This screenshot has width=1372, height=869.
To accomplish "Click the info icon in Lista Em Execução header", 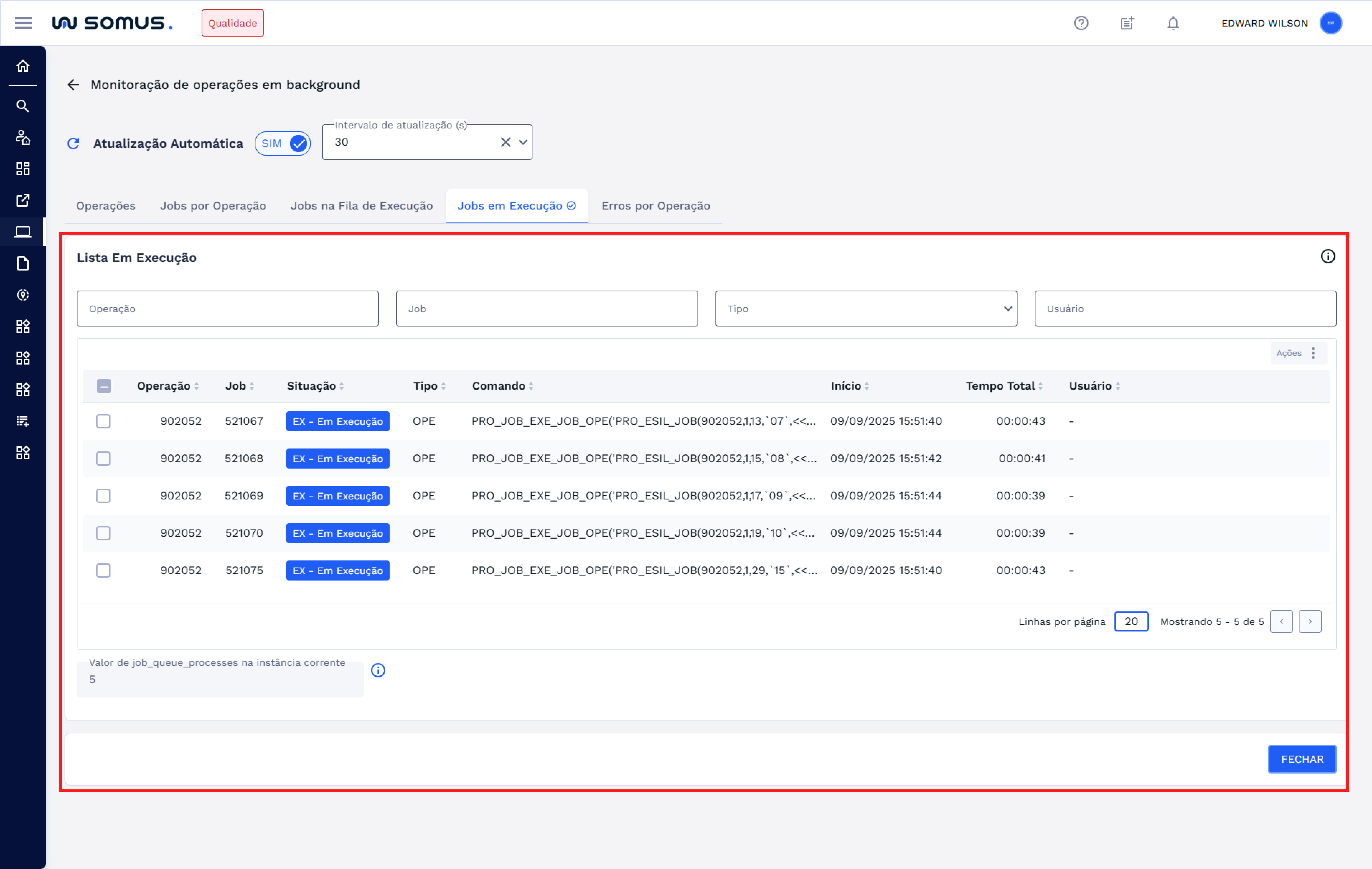I will click(1328, 257).
